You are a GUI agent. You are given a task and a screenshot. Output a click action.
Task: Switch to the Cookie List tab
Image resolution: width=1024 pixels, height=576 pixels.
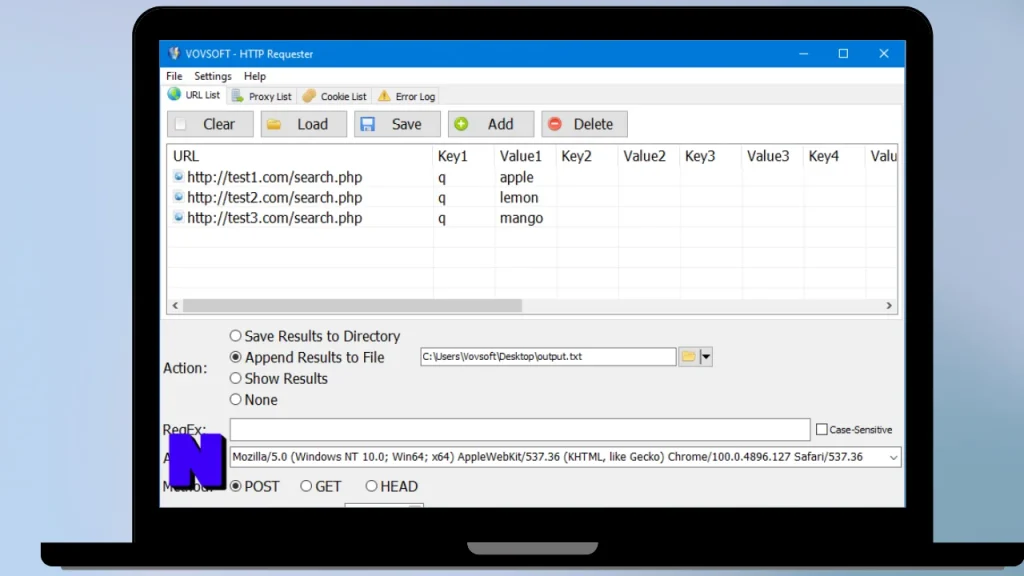(x=335, y=96)
